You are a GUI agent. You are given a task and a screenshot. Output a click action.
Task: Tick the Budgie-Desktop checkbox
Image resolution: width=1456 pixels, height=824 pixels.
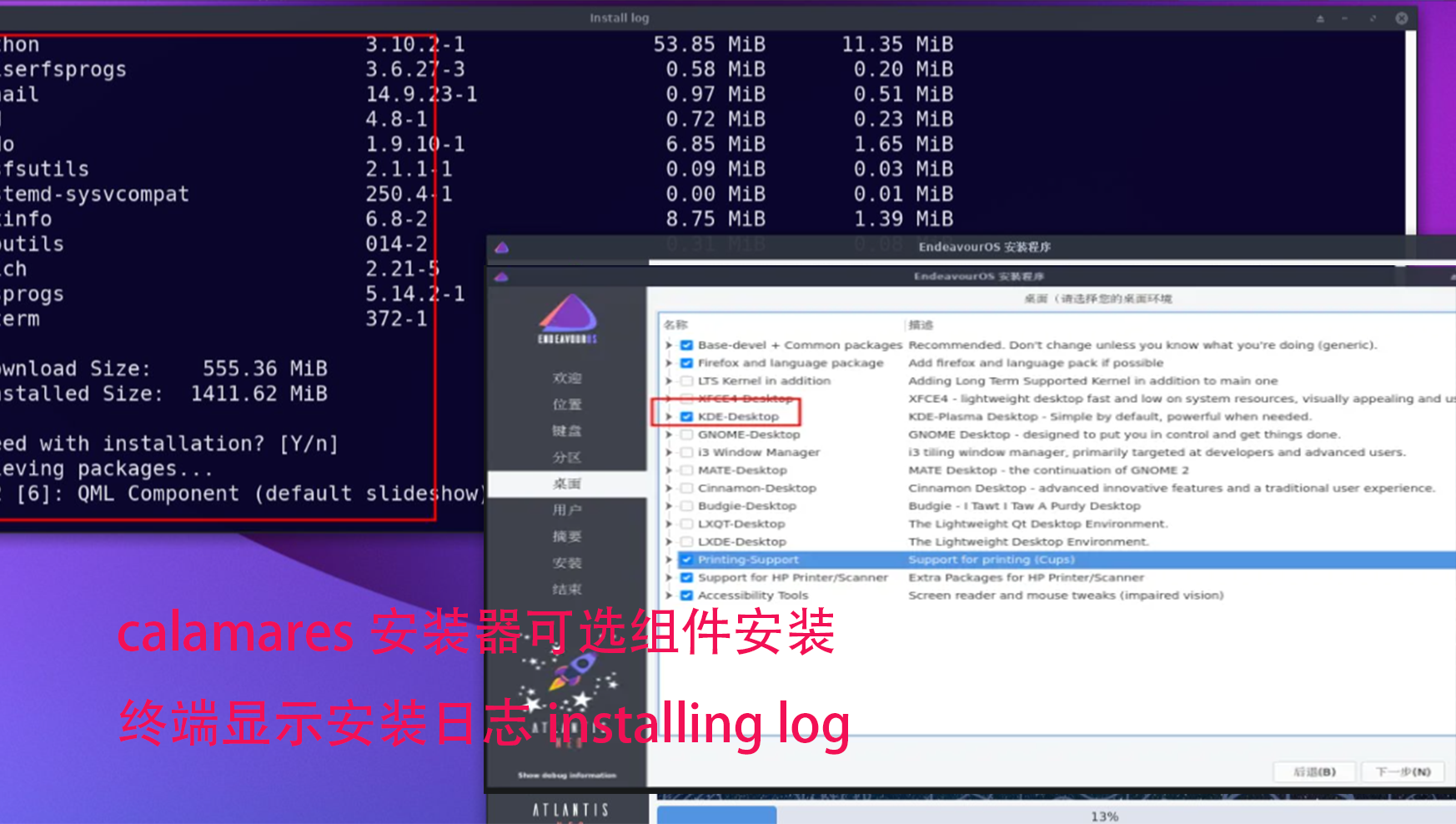click(x=686, y=506)
